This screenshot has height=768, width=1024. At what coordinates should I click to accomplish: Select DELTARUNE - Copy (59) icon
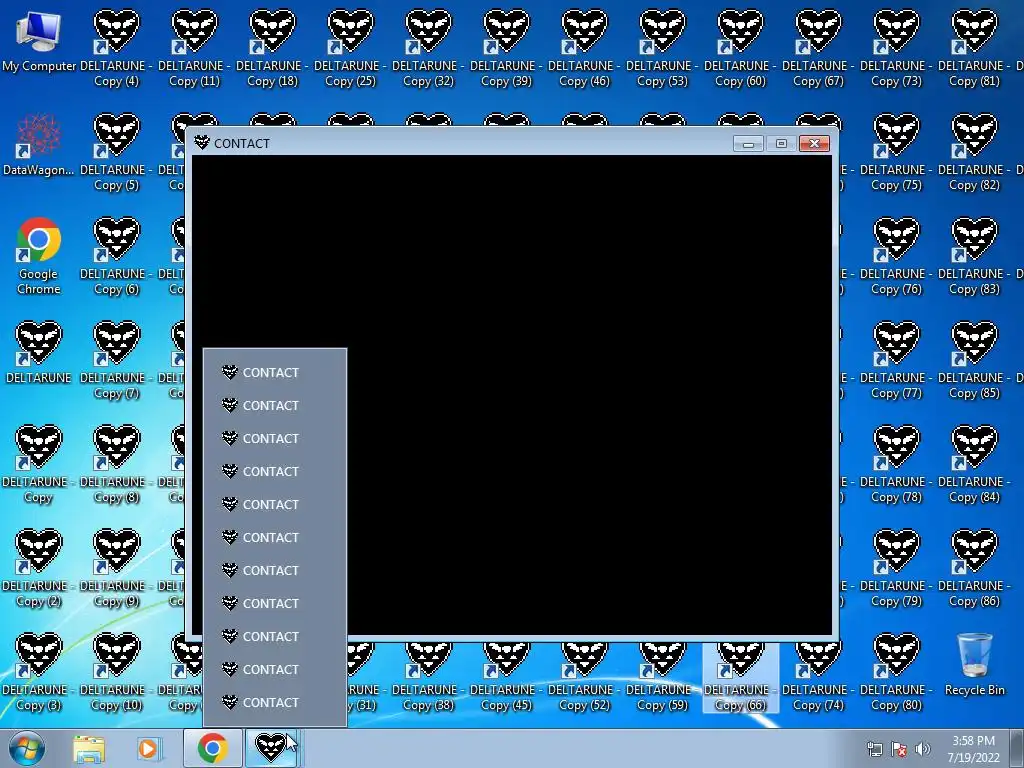[x=662, y=677]
